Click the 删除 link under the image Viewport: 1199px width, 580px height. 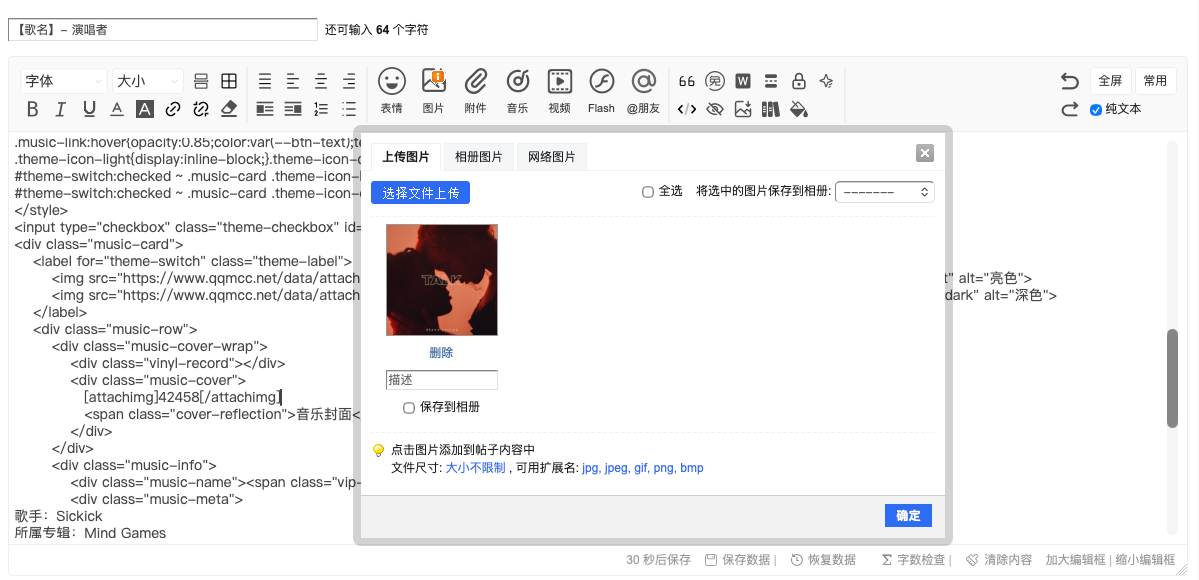pos(441,353)
